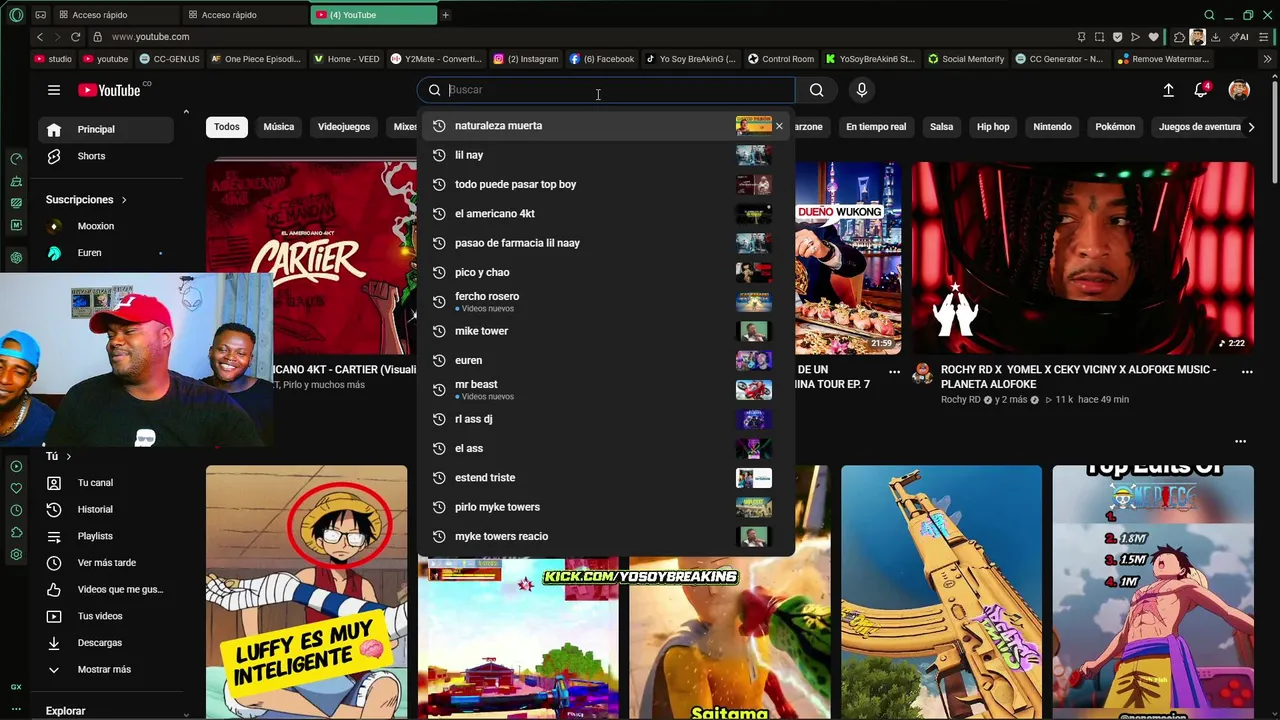The width and height of the screenshot is (1280, 720).
Task: Collapse sidebar scroll-up arrow
Action: tap(186, 112)
